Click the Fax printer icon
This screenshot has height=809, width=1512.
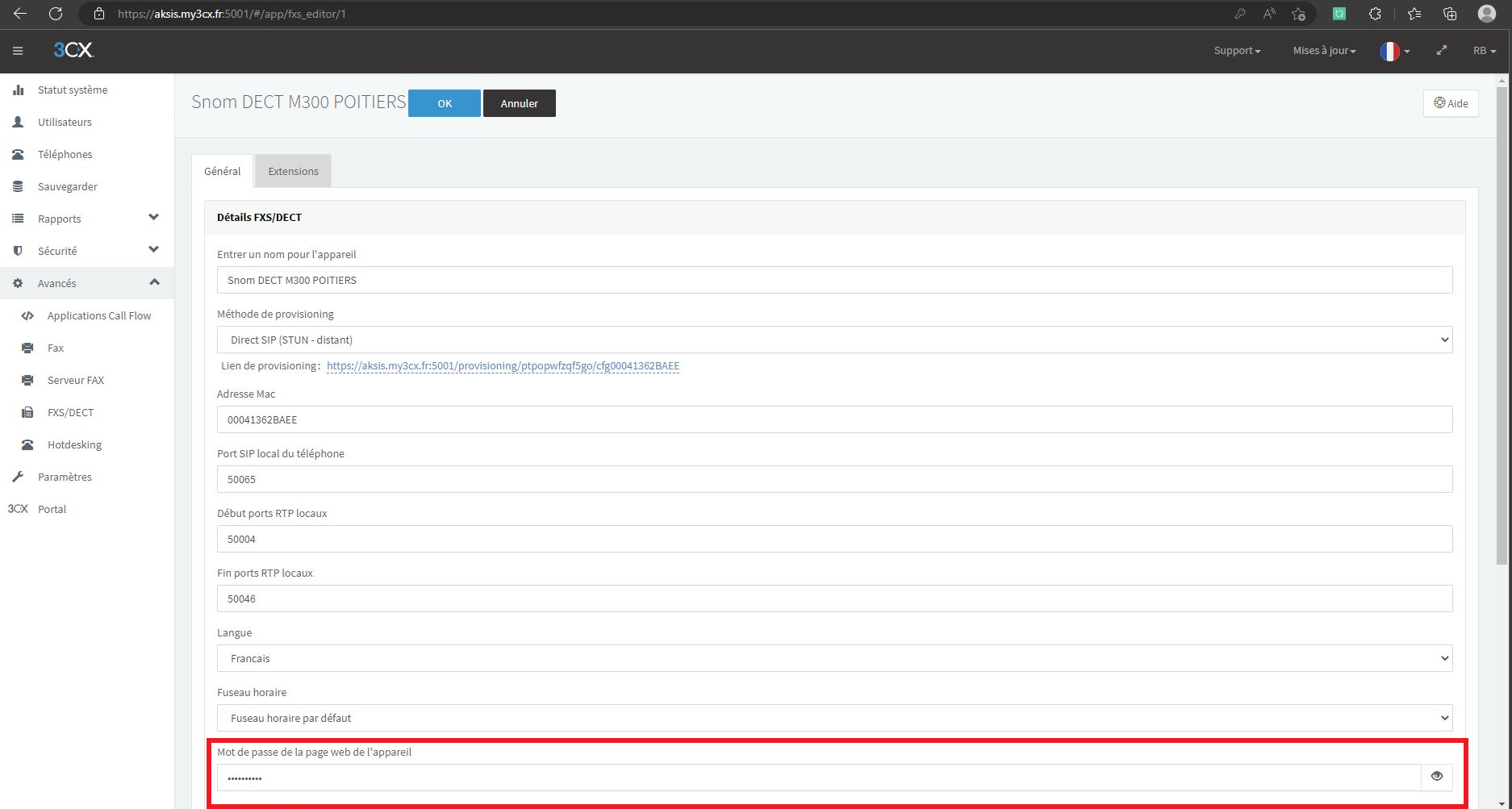click(27, 348)
